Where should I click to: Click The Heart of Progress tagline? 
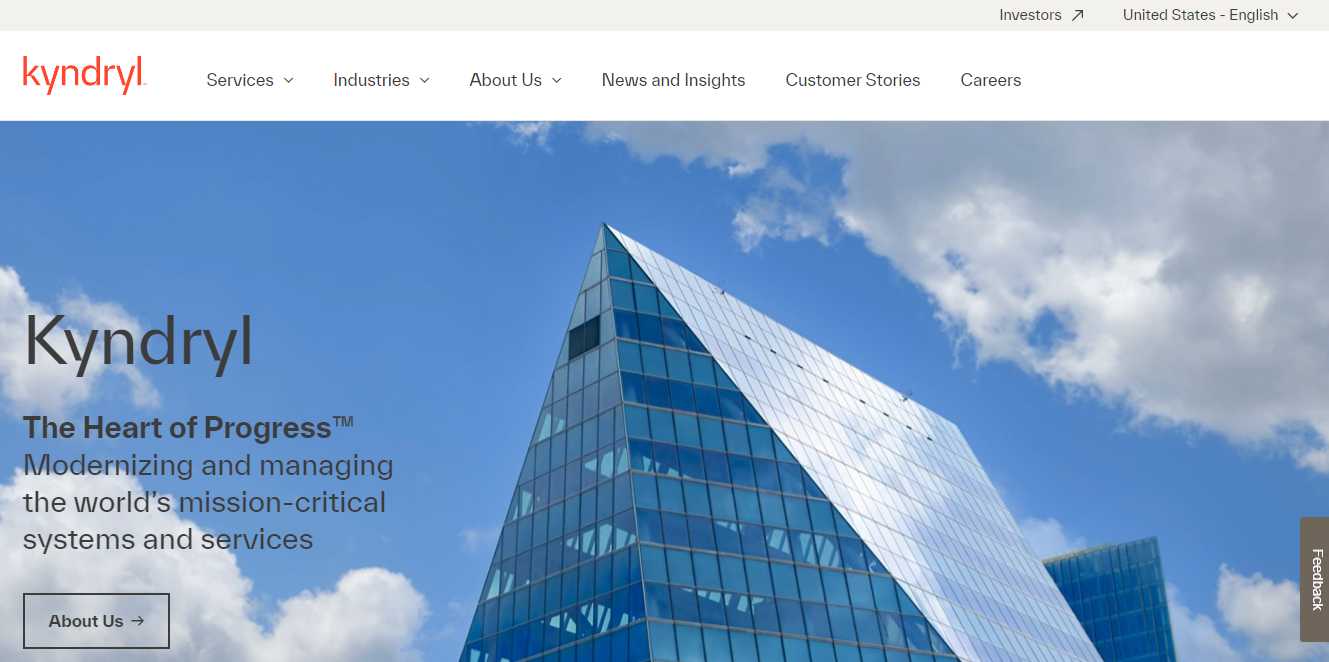point(189,428)
